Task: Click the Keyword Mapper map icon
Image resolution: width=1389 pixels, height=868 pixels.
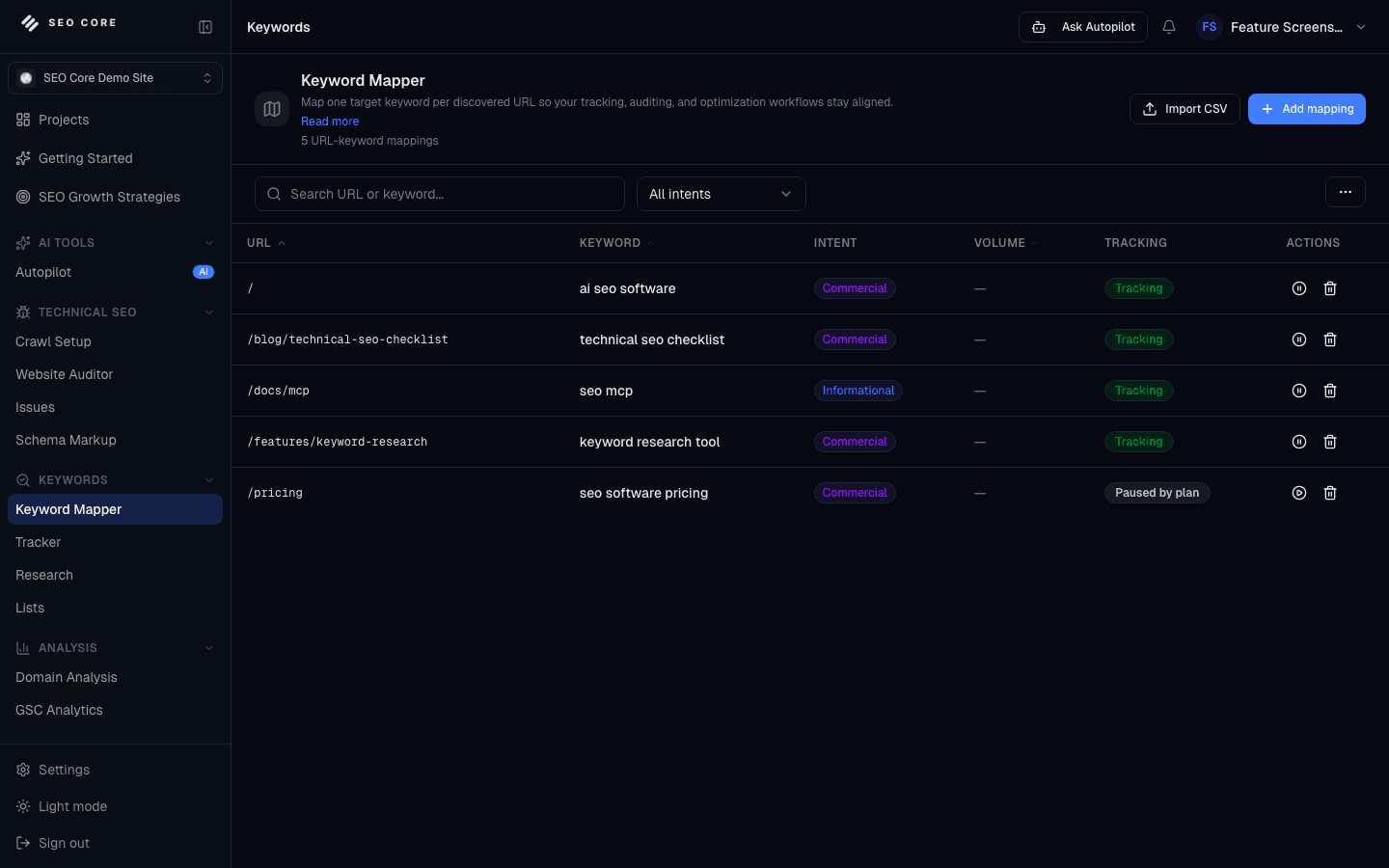Action: (x=272, y=109)
